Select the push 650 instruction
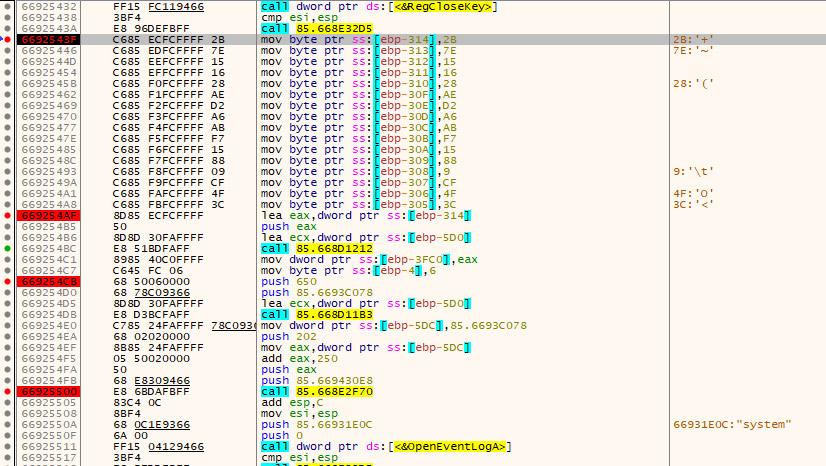 click(x=289, y=282)
